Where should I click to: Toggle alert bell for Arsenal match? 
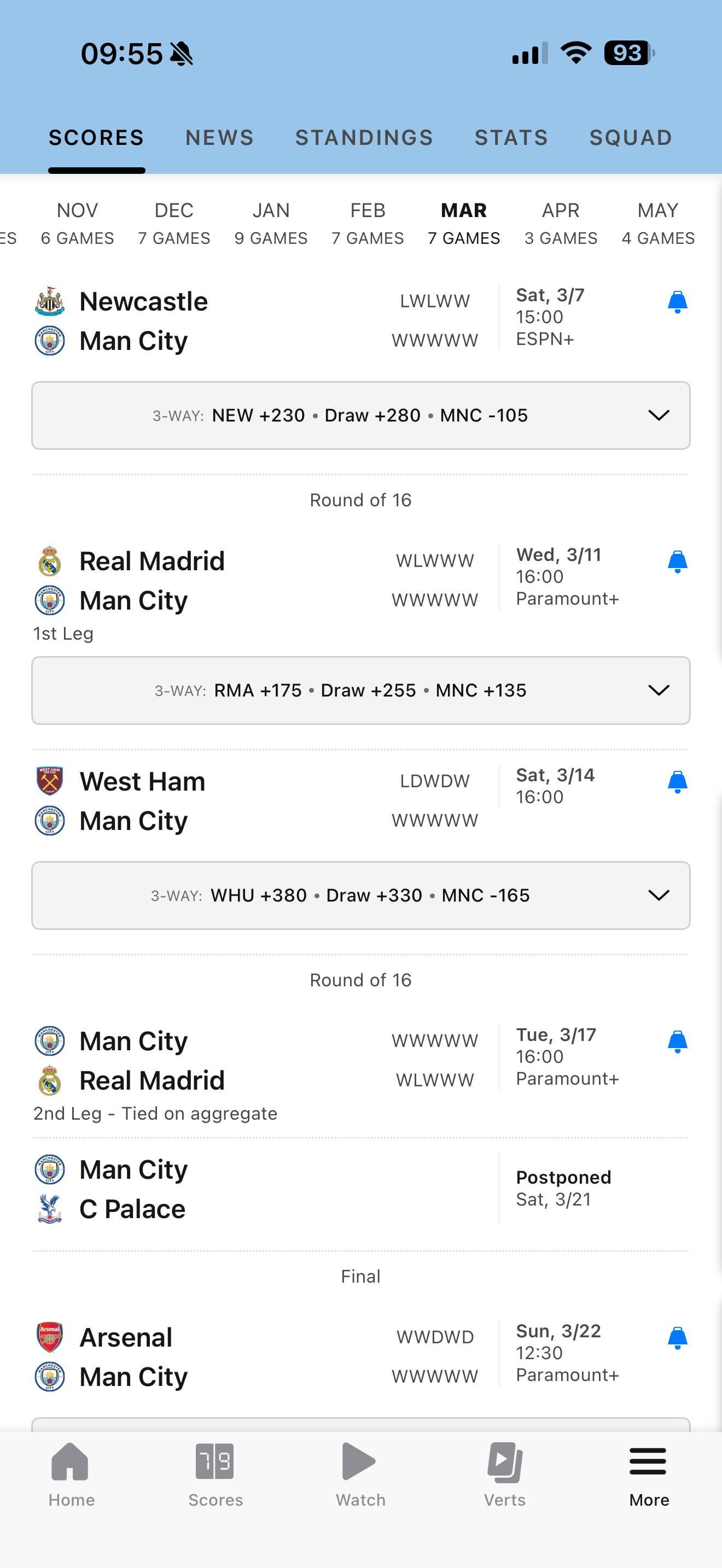point(677,1338)
